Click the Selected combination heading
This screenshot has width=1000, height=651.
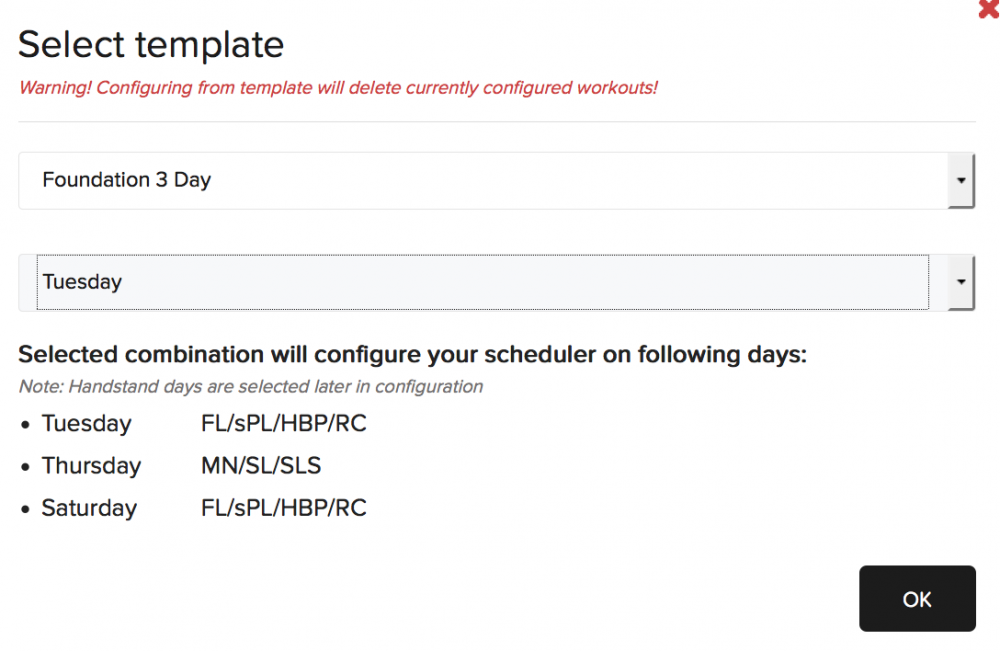tap(413, 355)
